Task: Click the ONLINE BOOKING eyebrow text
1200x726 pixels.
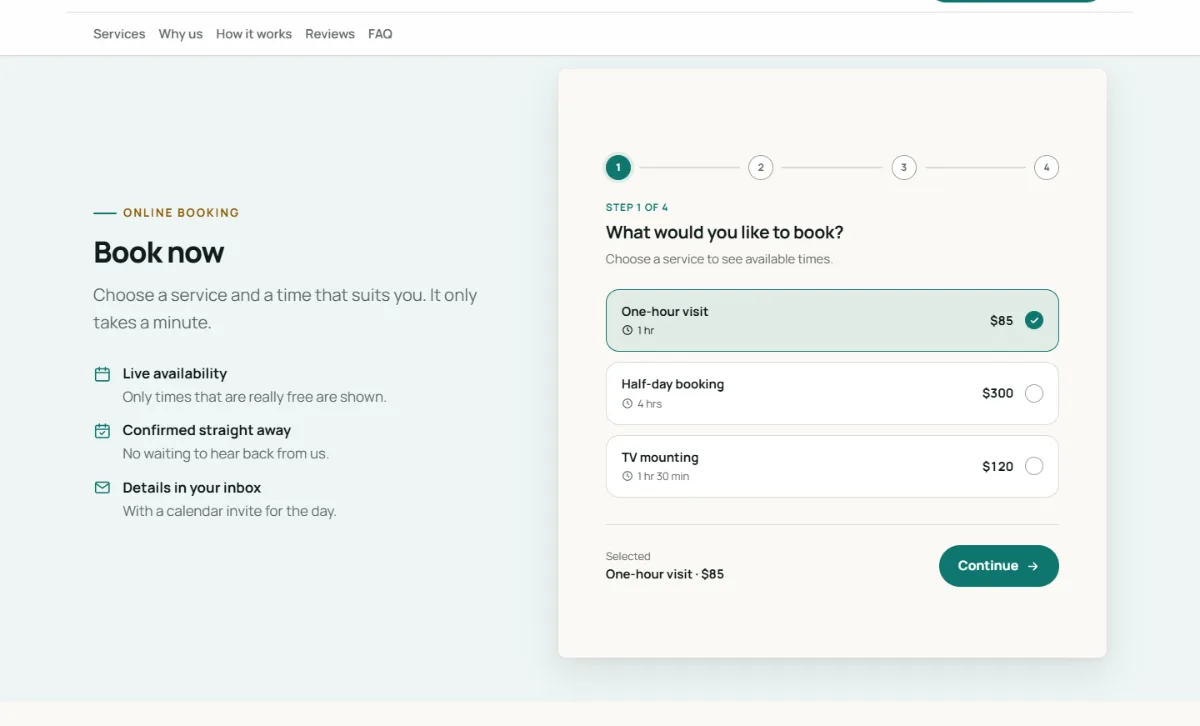Action: [x=181, y=213]
